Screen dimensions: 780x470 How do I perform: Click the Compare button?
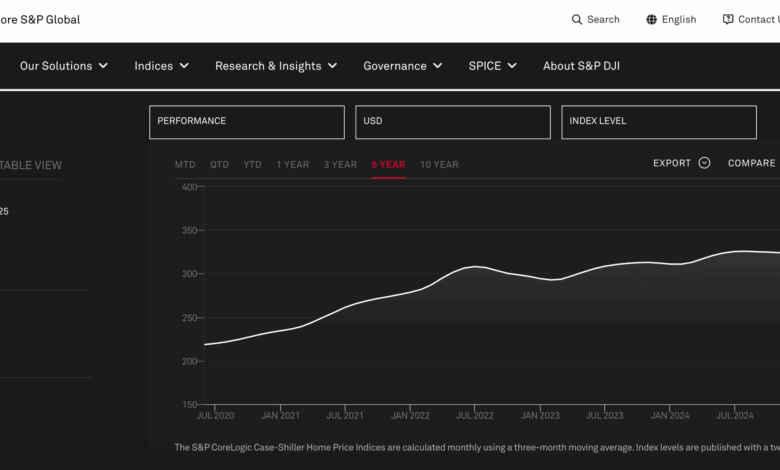point(751,163)
